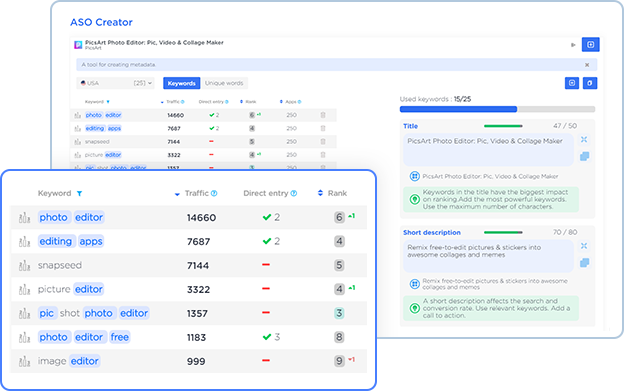Click Direct entry help icon in the enlarged panel
The image size is (624, 391).
click(294, 193)
